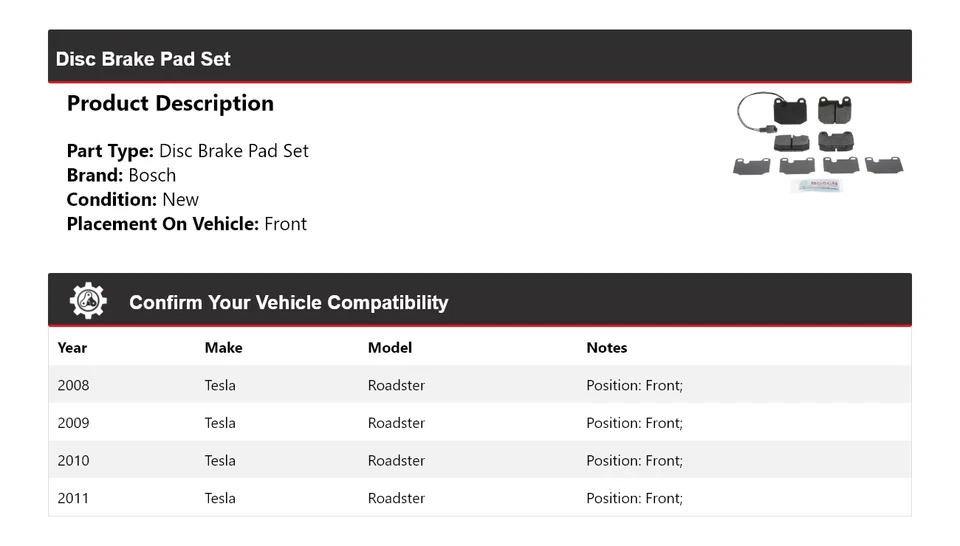Click the Part Type line
Viewport: 960px width, 546px height.
pyautogui.click(x=187, y=151)
